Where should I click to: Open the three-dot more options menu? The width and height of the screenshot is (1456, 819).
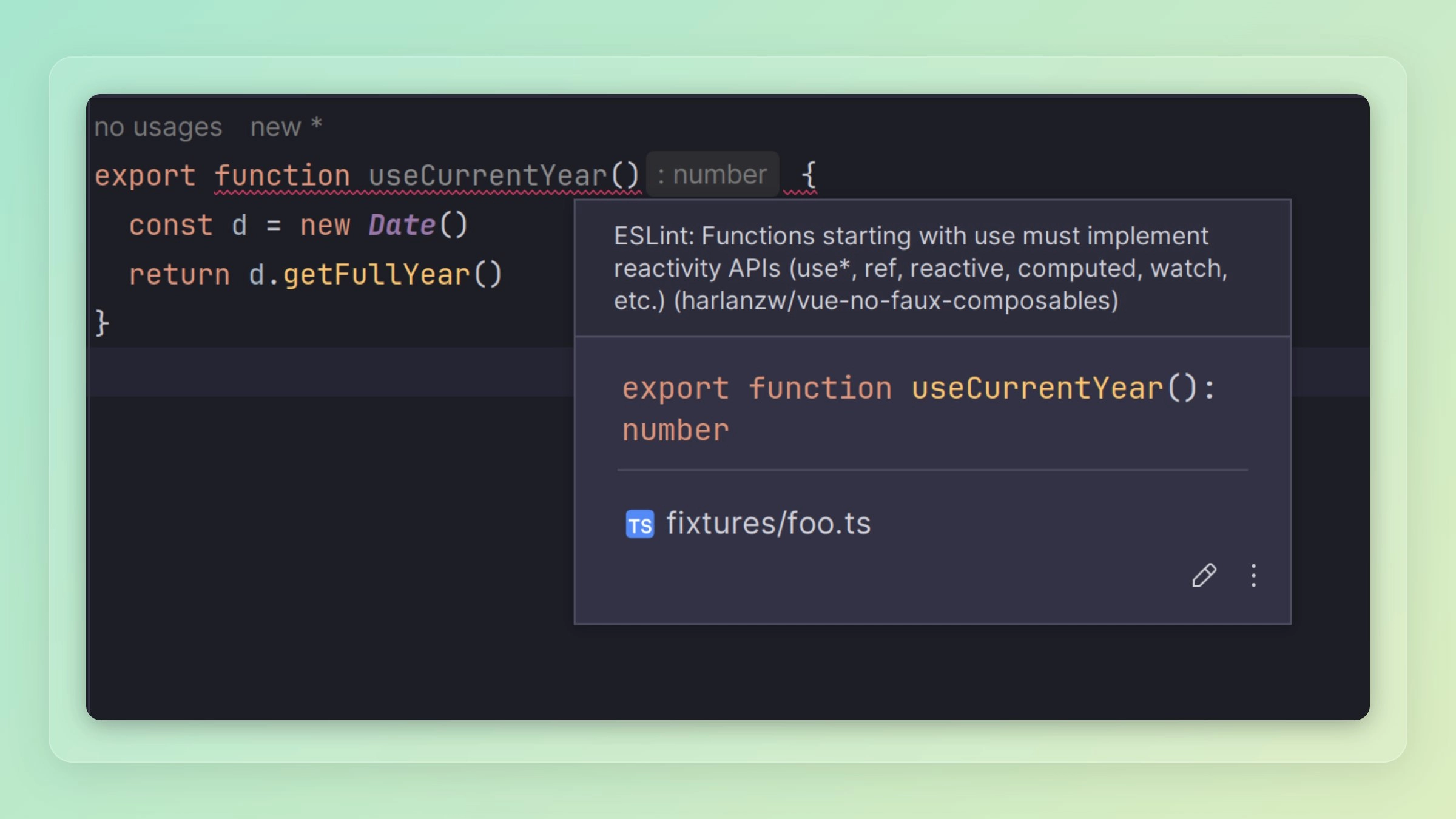(1253, 575)
